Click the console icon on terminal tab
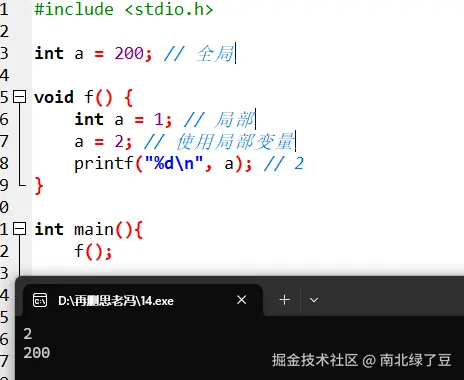 pyautogui.click(x=40, y=300)
